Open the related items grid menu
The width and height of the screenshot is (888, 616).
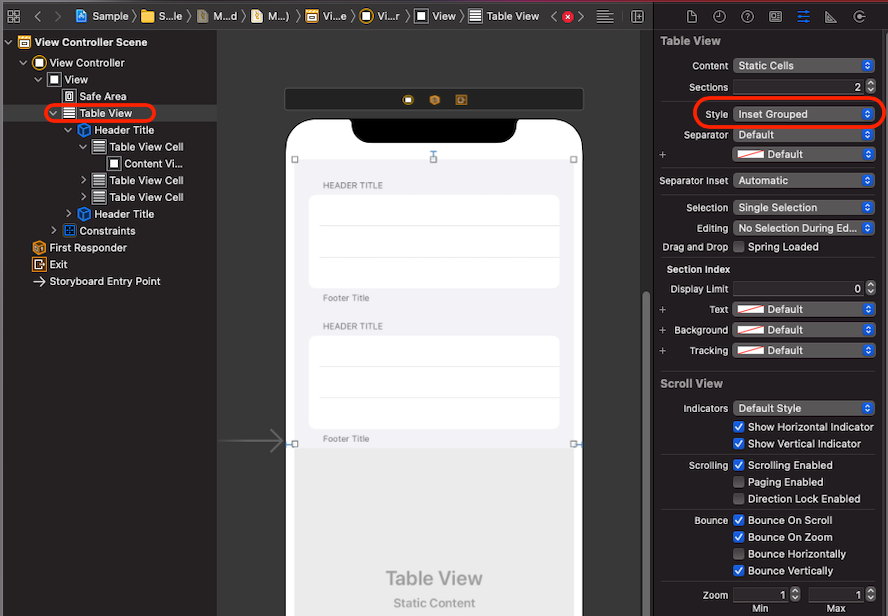coord(14,16)
